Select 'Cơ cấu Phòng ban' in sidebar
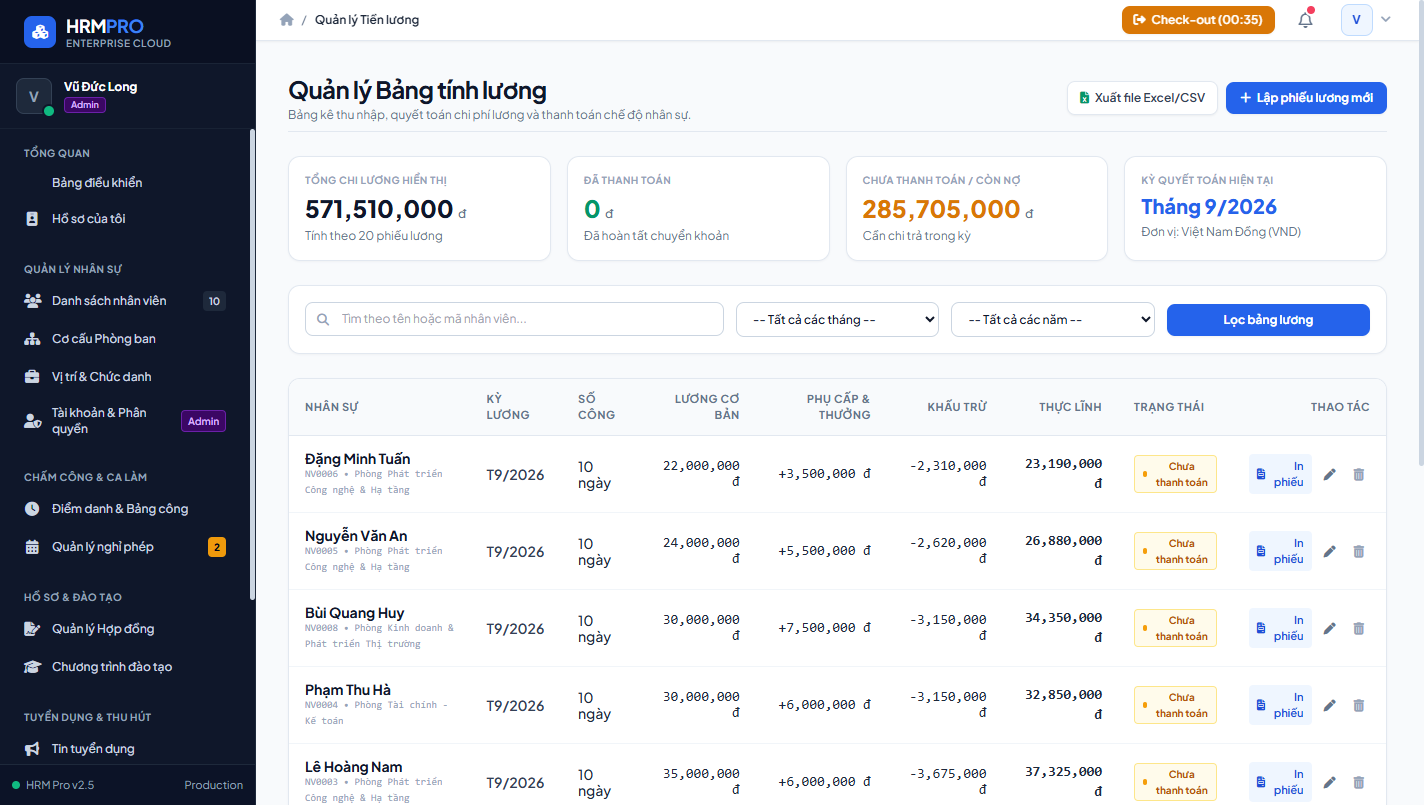Screen dimensions: 1424x805 pyautogui.click(x=125, y=339)
